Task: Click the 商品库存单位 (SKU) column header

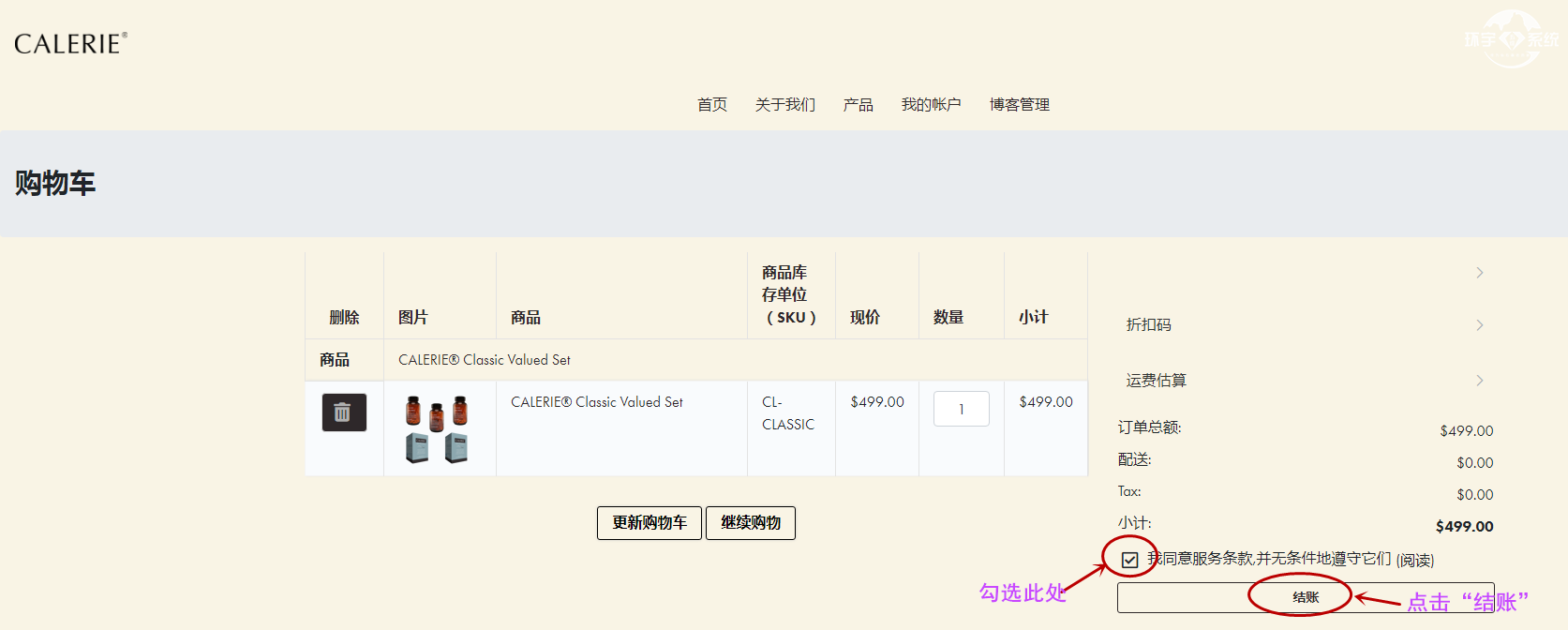Action: pyautogui.click(x=791, y=294)
